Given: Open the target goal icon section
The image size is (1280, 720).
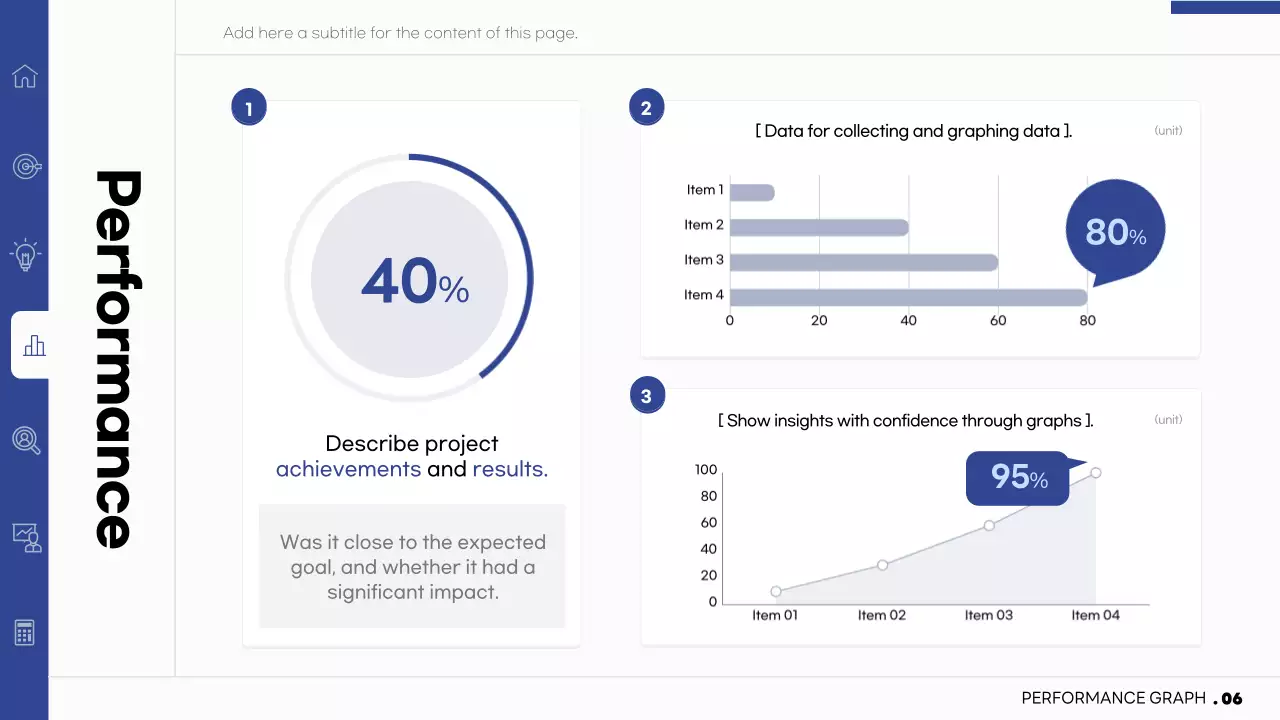Looking at the screenshot, I should click(26, 166).
